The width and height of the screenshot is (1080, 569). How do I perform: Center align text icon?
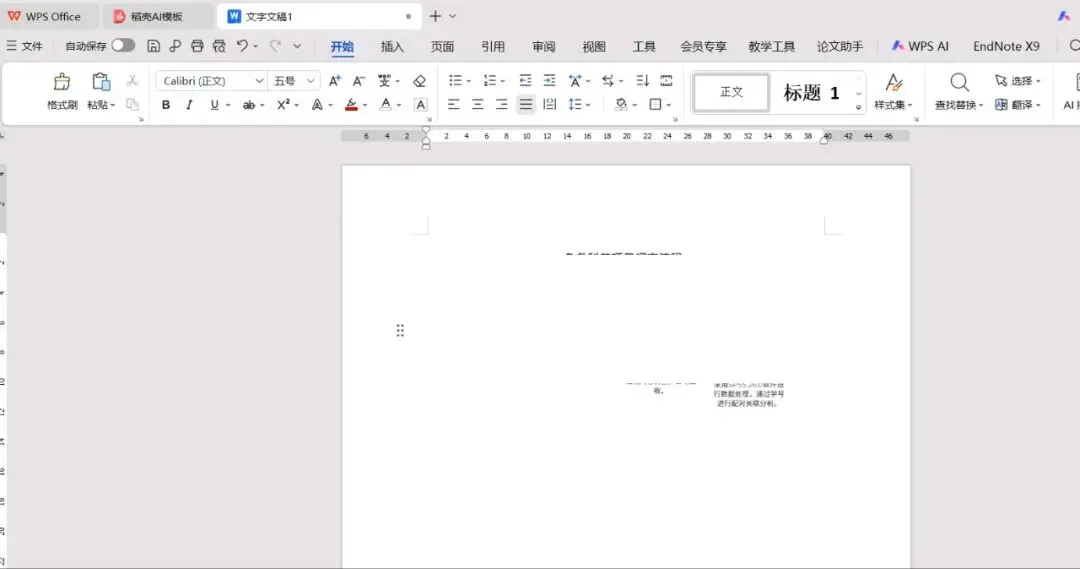tap(477, 105)
